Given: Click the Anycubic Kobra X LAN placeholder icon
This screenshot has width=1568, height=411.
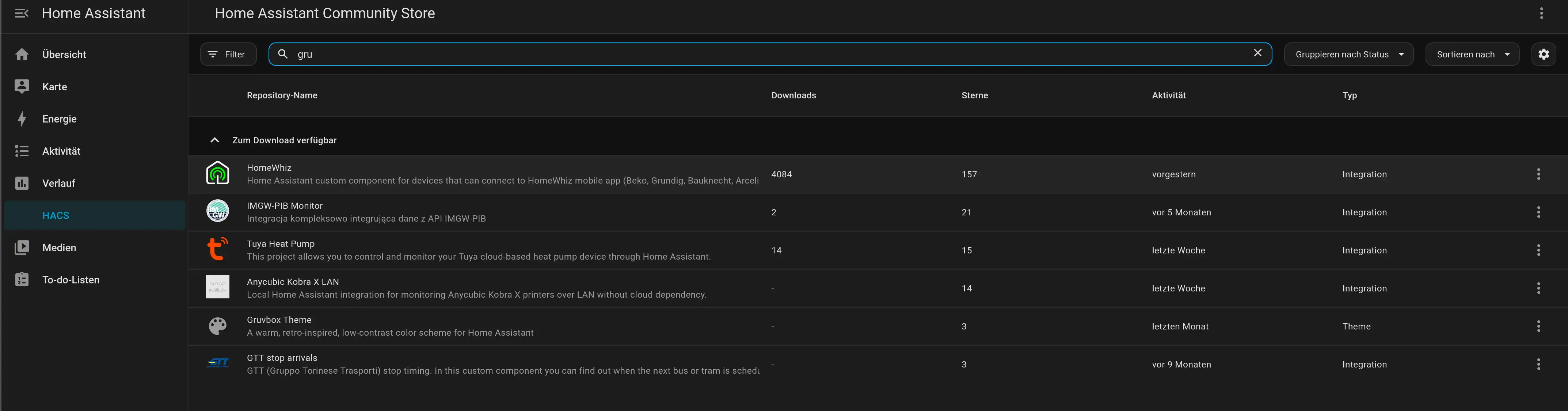Looking at the screenshot, I should (218, 287).
